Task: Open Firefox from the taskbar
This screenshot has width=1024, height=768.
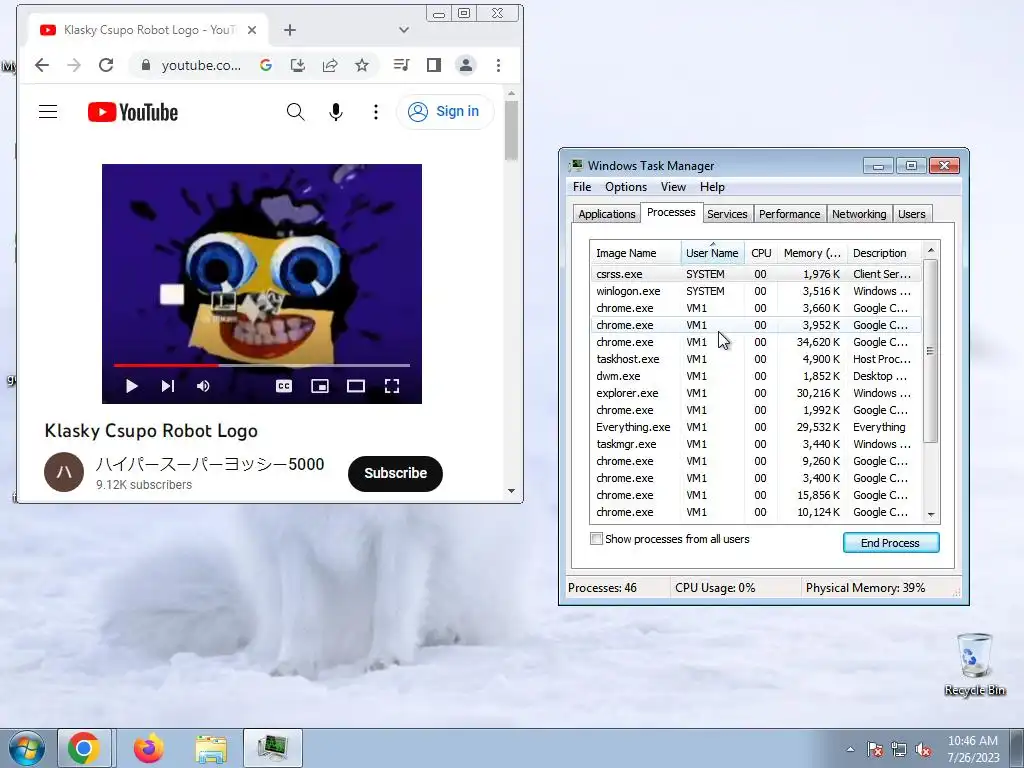Action: point(149,748)
